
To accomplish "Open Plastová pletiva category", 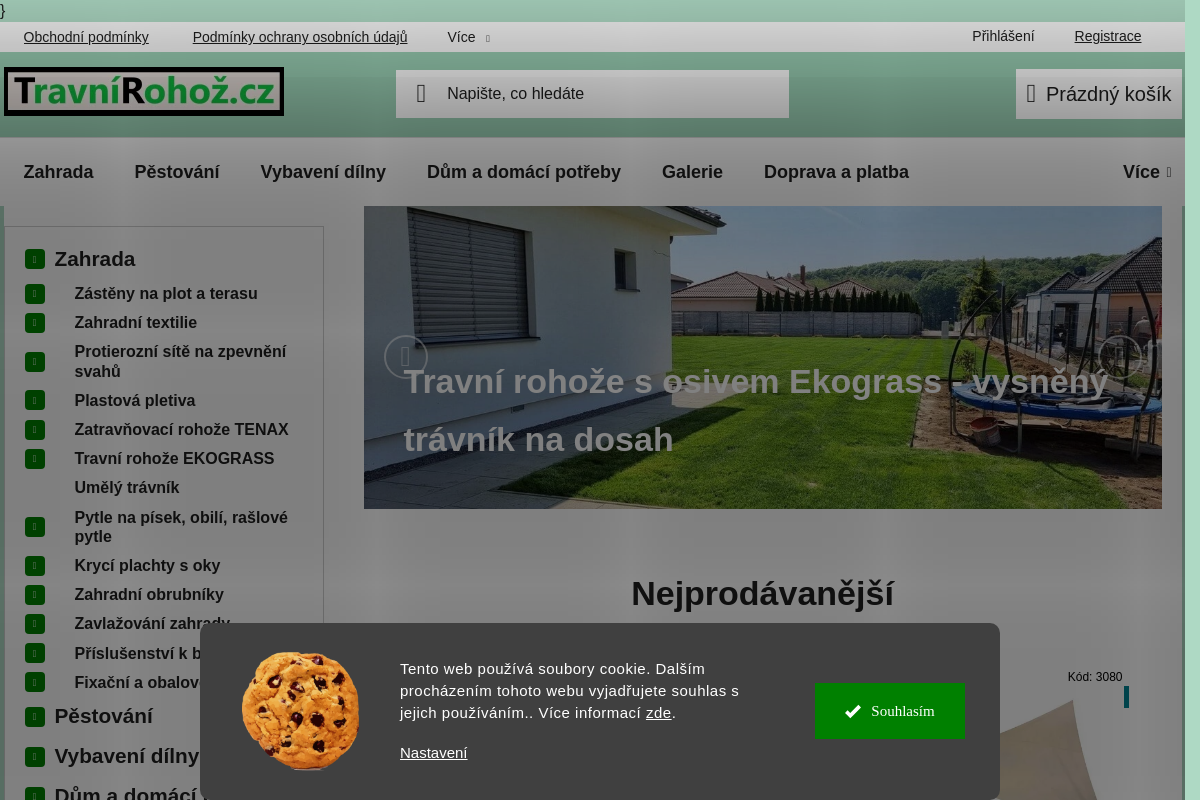I will pyautogui.click(x=135, y=401).
